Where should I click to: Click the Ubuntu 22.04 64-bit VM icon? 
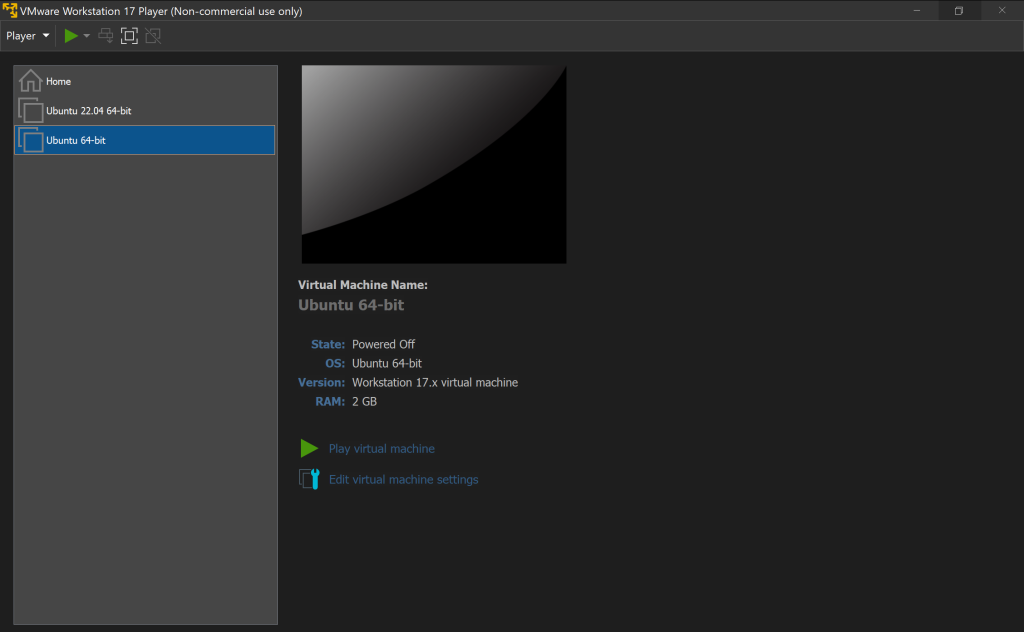(x=31, y=110)
